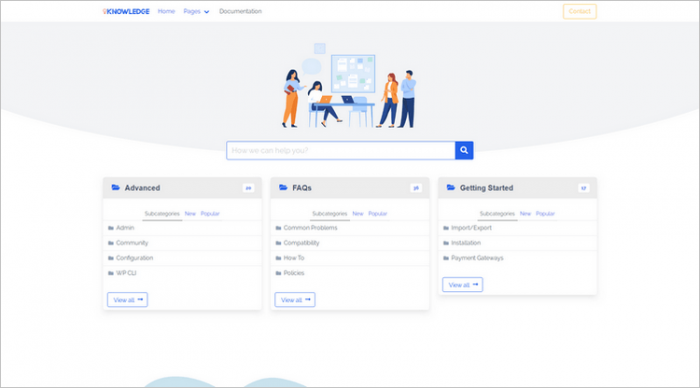Open the Policies subcategory
This screenshot has height=388, width=700.
point(294,273)
